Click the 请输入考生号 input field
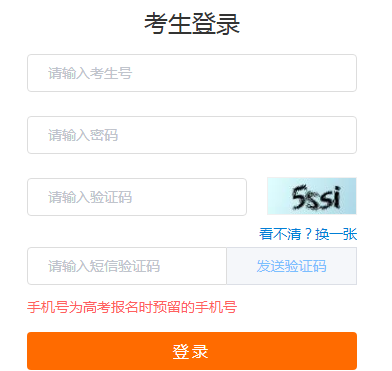This screenshot has width=392, height=371. coord(192,73)
